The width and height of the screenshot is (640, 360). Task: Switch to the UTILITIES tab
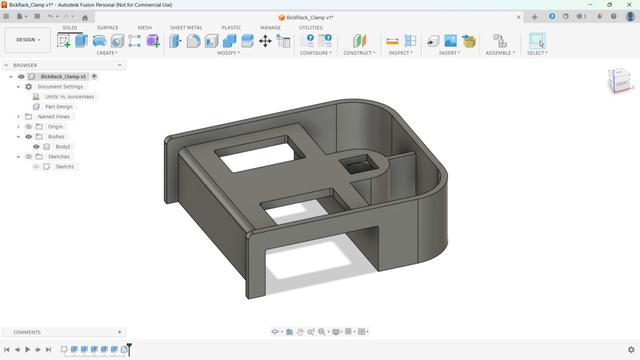point(311,27)
